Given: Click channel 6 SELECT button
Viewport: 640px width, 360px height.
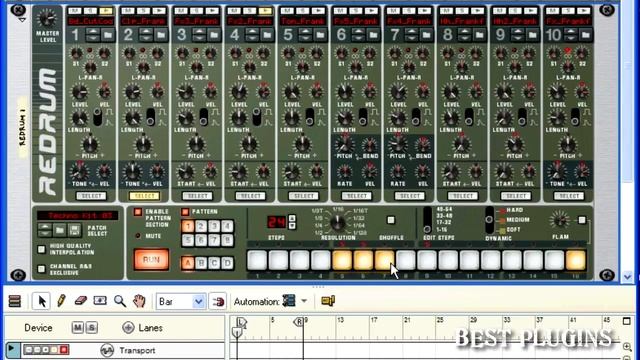Looking at the screenshot, I should click(357, 196).
